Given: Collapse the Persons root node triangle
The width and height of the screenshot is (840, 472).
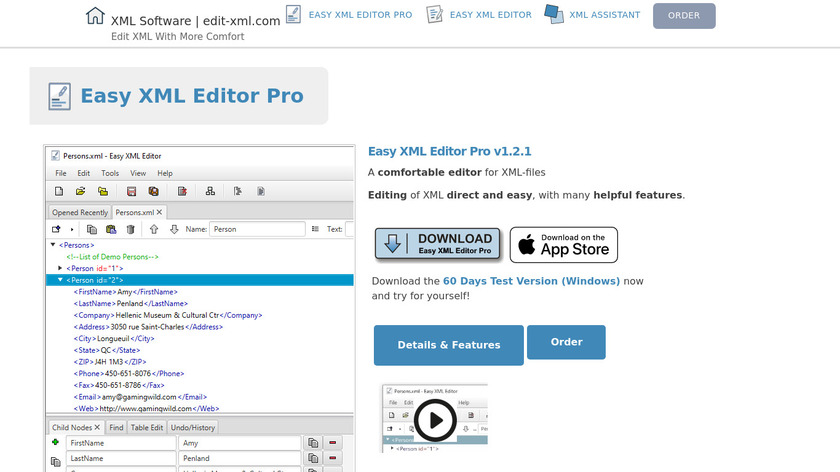Looking at the screenshot, I should [x=53, y=245].
